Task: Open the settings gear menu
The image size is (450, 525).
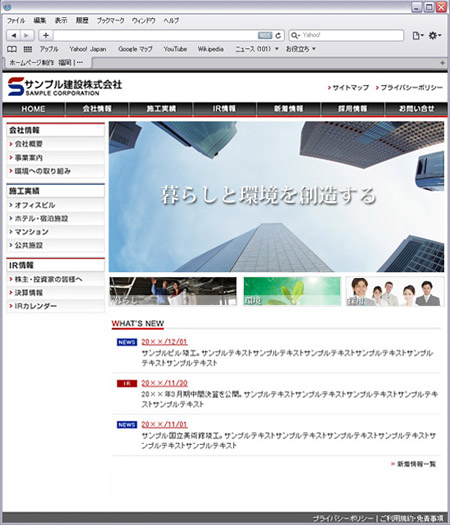Action: coord(435,35)
